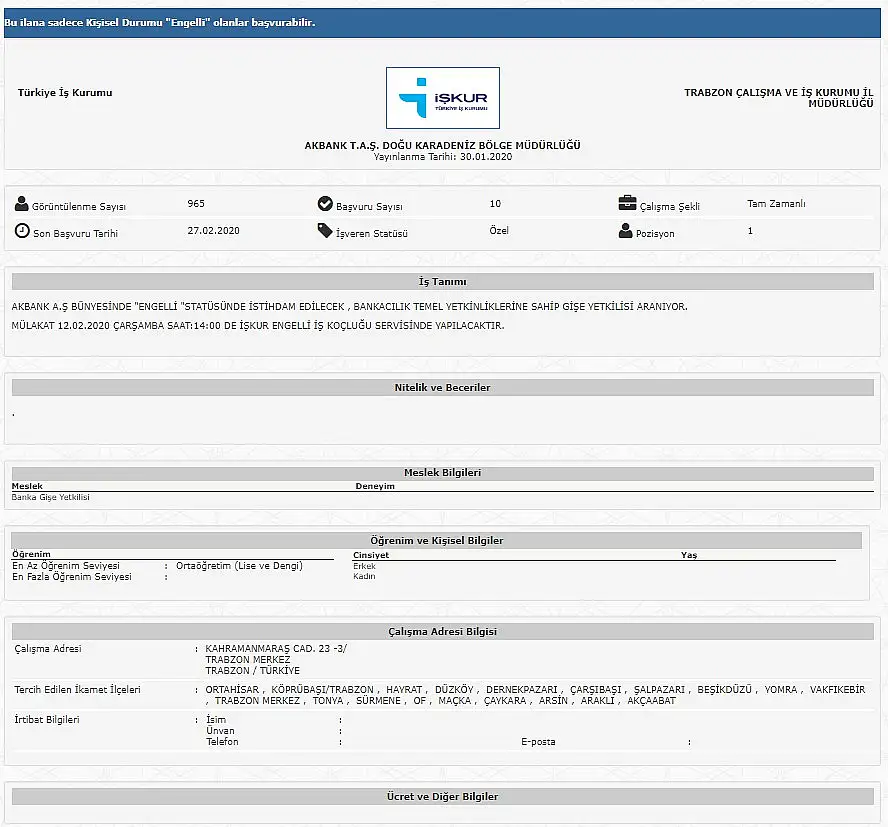Click the work type value 'Tam Zamanlı'

(776, 203)
